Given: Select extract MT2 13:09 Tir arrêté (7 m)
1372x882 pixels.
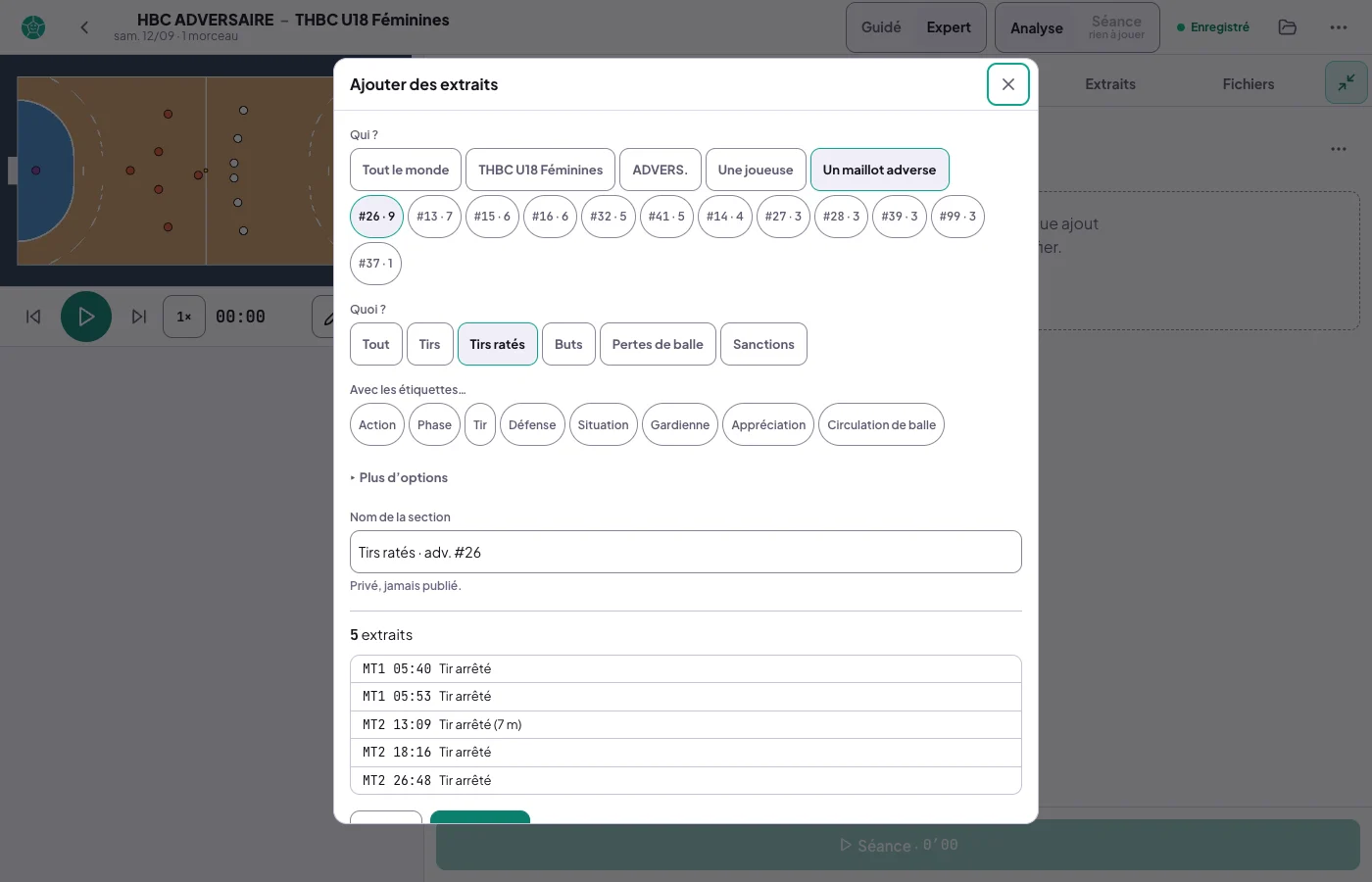Looking at the screenshot, I should click(686, 725).
